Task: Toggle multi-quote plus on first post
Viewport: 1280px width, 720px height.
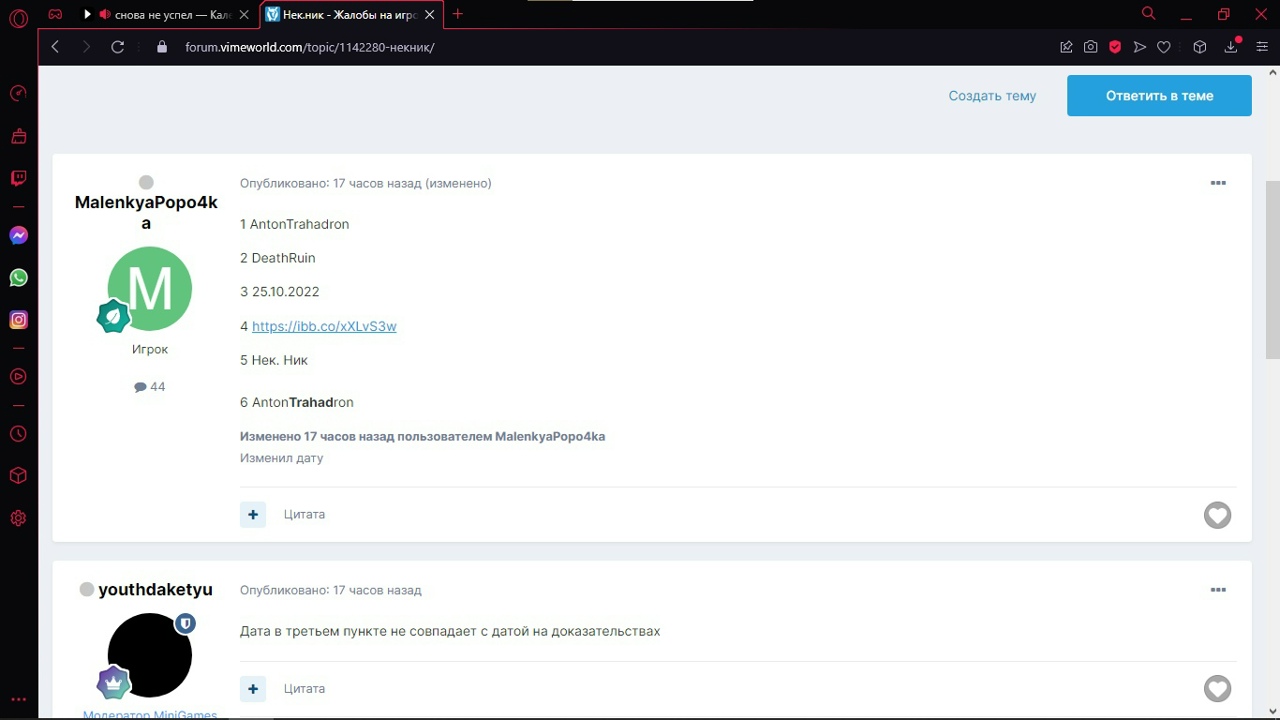Action: click(x=253, y=514)
